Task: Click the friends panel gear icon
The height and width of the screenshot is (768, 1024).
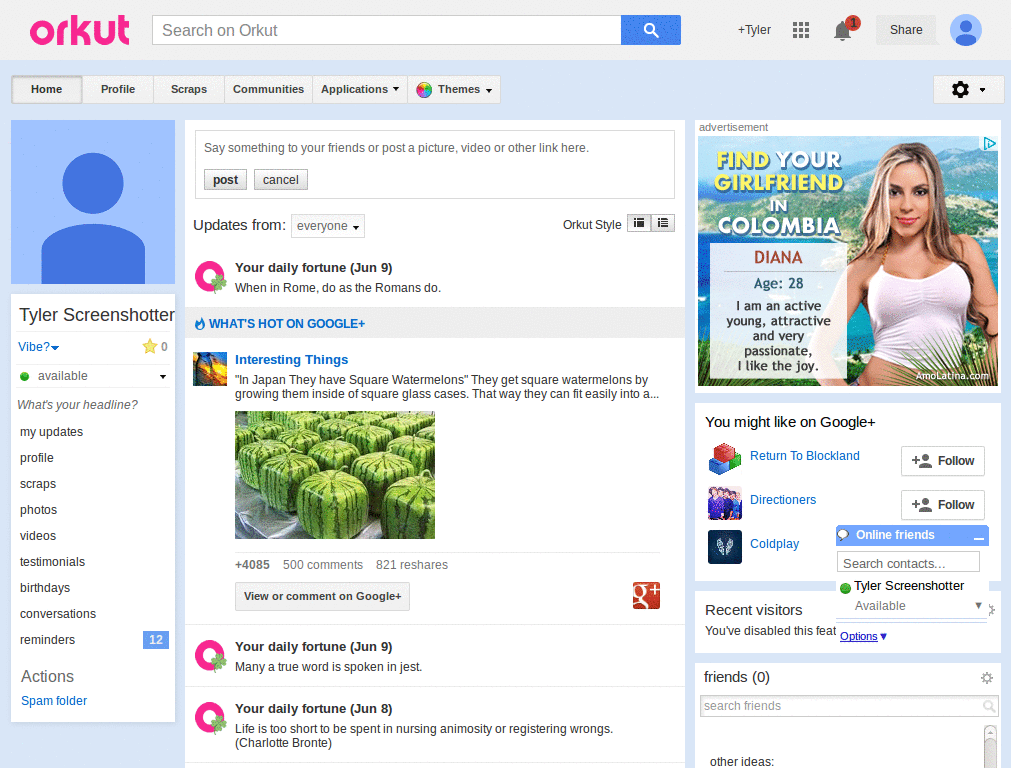Action: tap(987, 678)
